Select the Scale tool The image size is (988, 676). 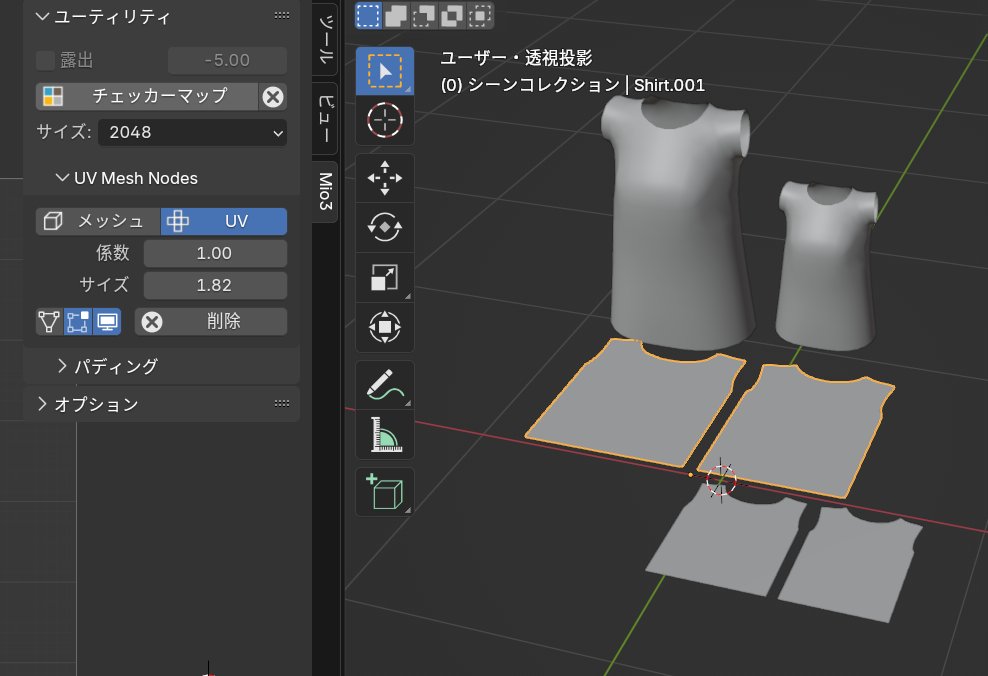[385, 277]
